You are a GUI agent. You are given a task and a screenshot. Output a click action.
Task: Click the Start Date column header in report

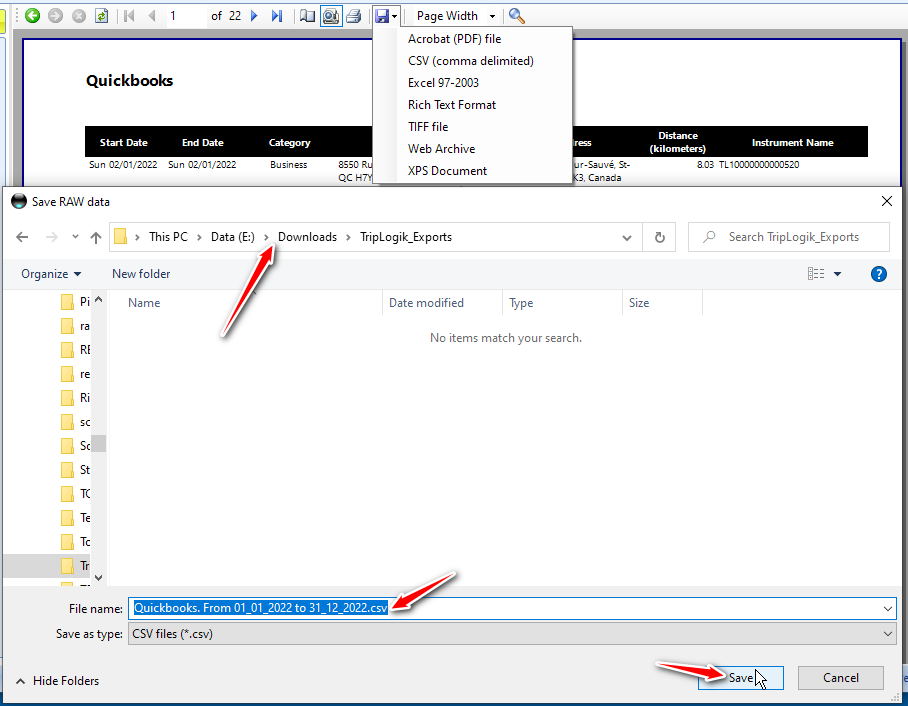123,142
